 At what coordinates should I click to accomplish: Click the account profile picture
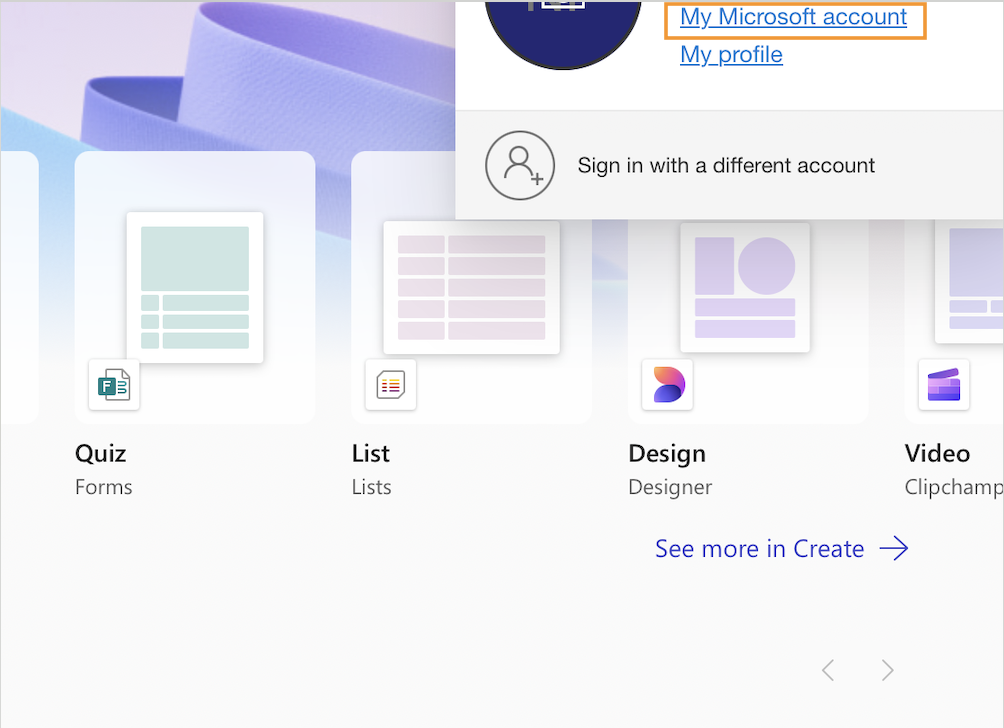[563, 35]
